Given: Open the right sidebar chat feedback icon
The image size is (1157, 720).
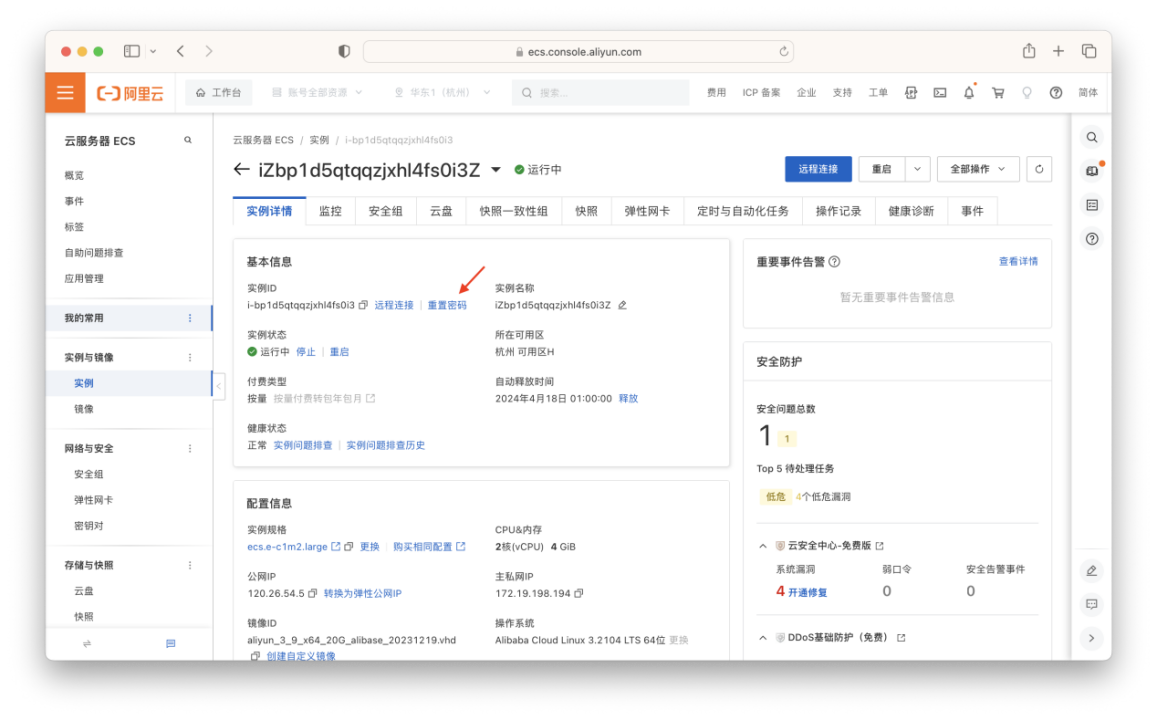Looking at the screenshot, I should (1091, 604).
